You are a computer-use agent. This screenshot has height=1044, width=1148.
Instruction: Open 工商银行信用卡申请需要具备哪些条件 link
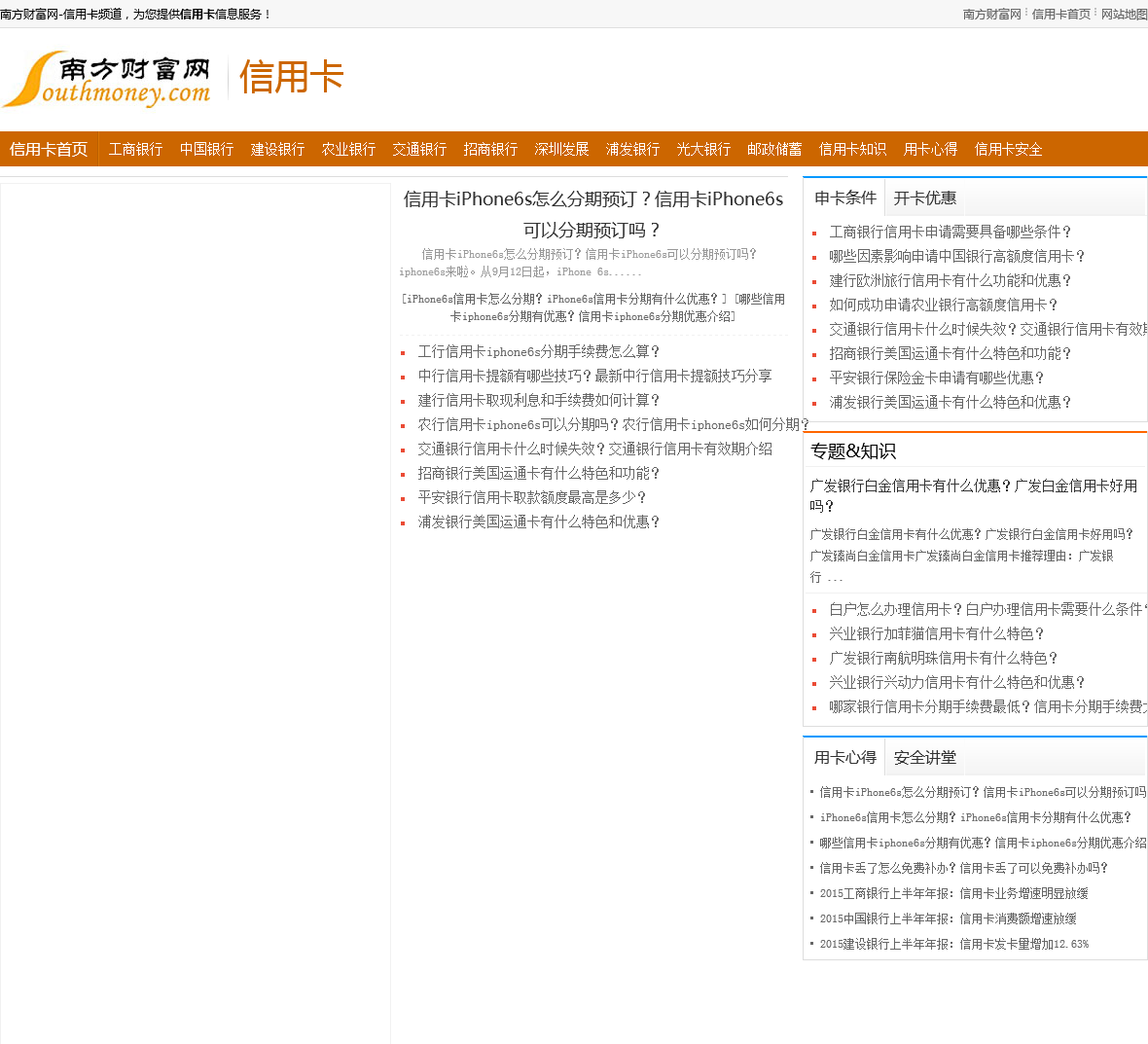951,232
